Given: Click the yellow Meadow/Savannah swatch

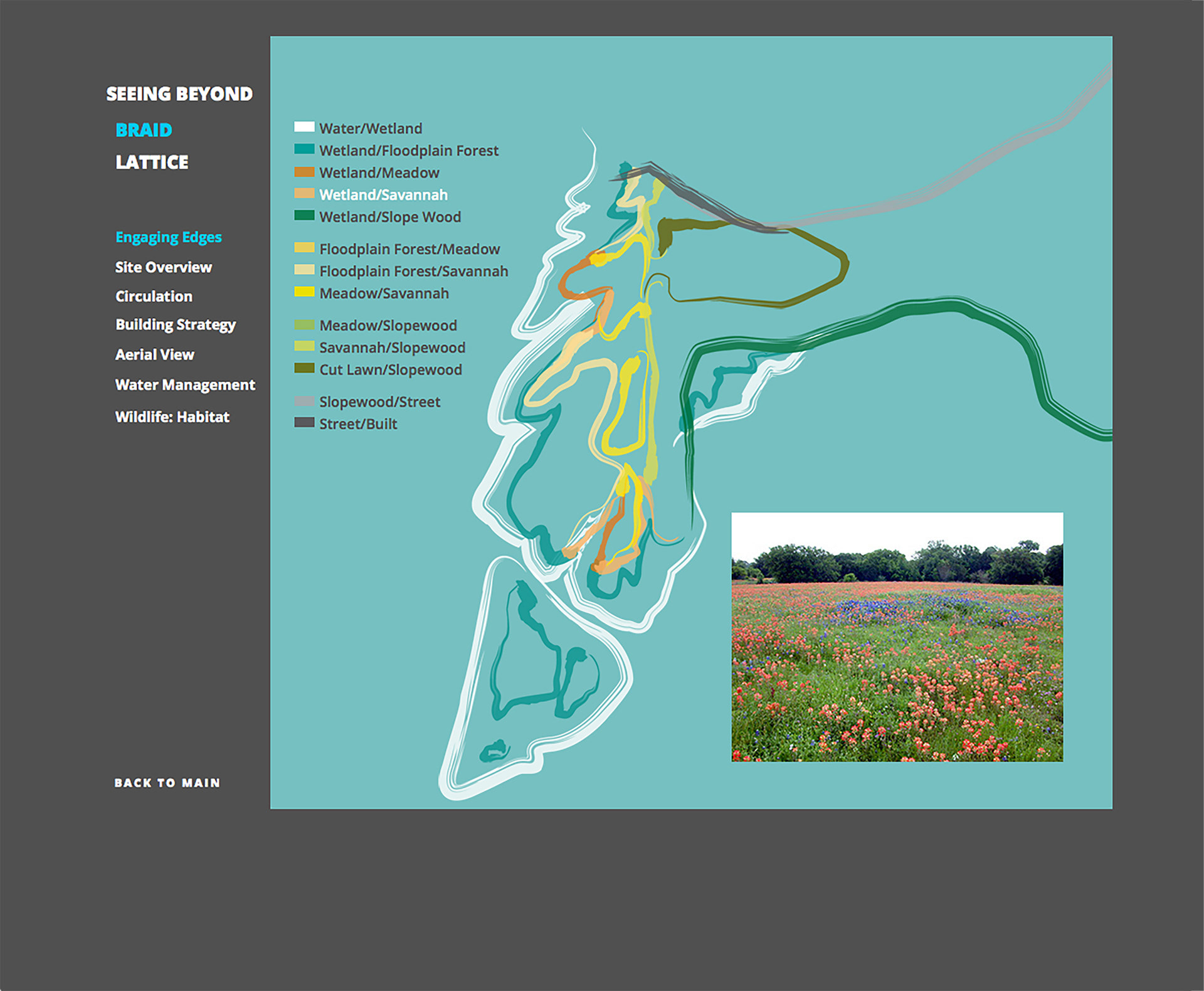Looking at the screenshot, I should [x=304, y=292].
